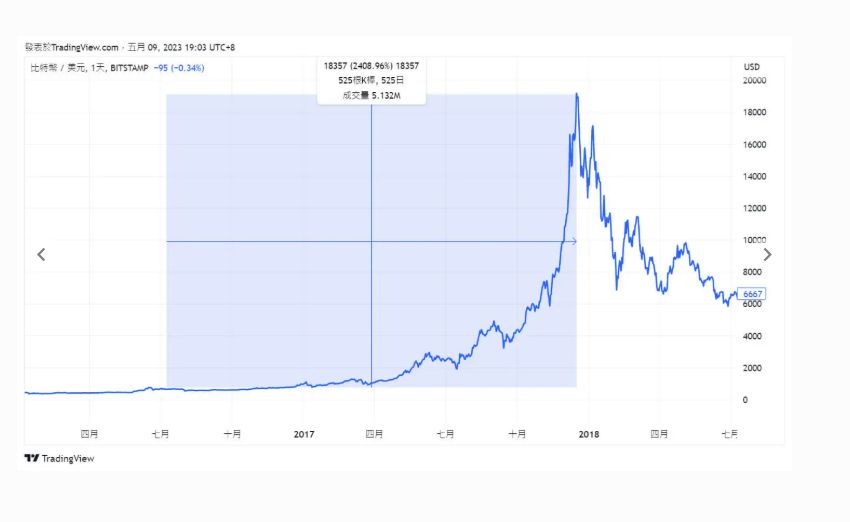Click the USD currency label on price axis
Viewport: 850px width, 522px height.
pyautogui.click(x=751, y=67)
